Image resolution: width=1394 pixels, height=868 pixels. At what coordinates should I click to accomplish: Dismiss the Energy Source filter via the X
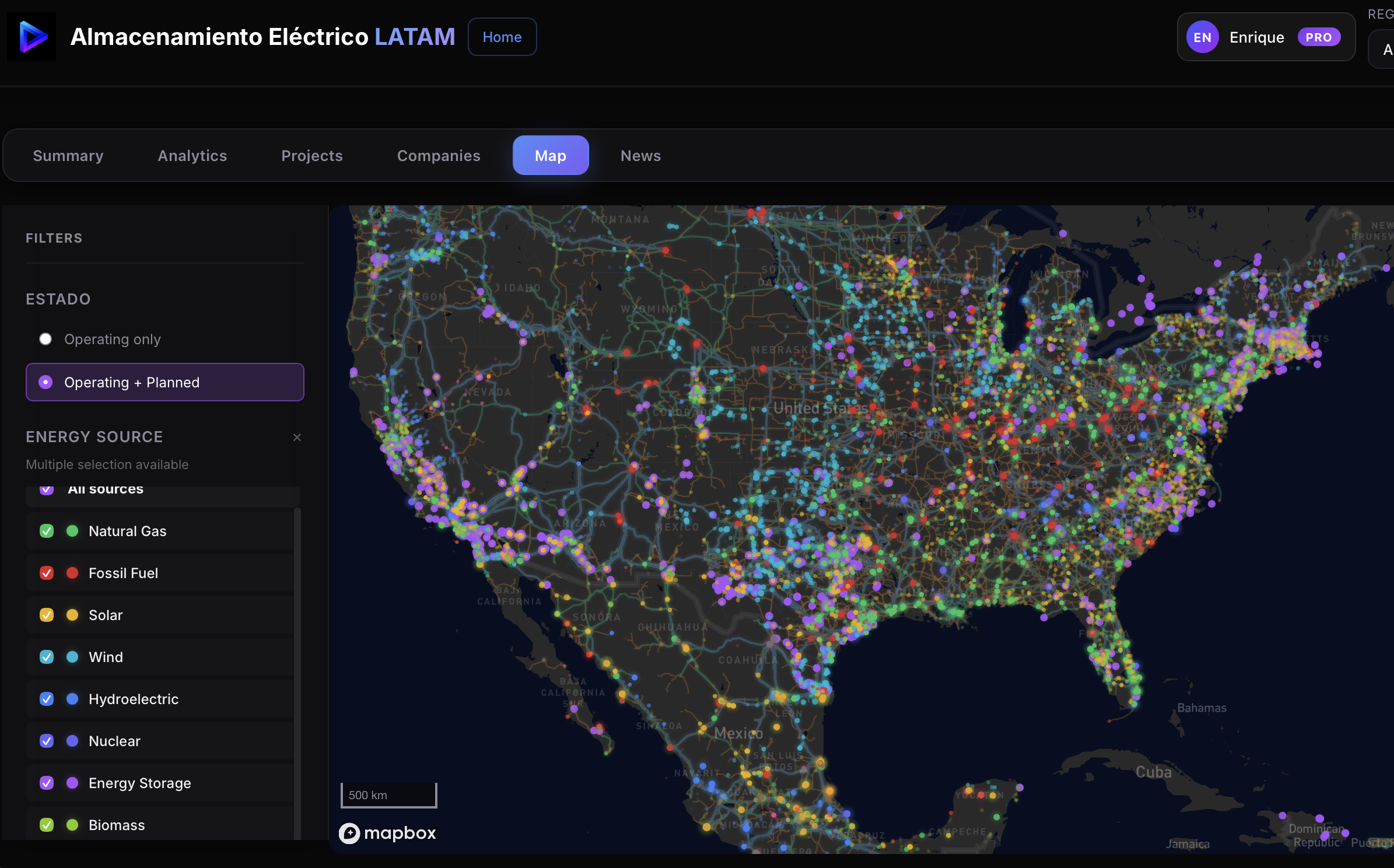297,437
